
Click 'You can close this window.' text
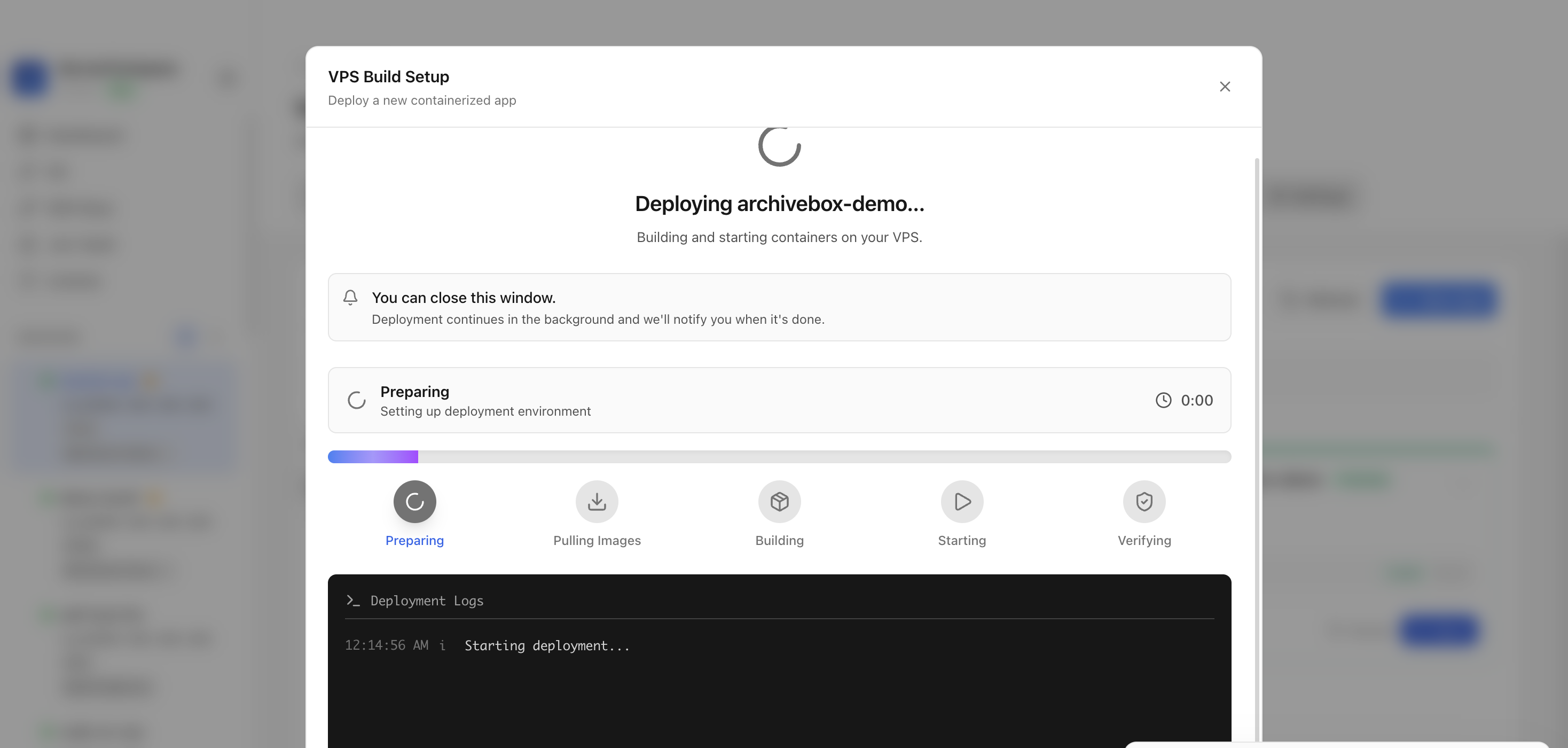(x=464, y=298)
